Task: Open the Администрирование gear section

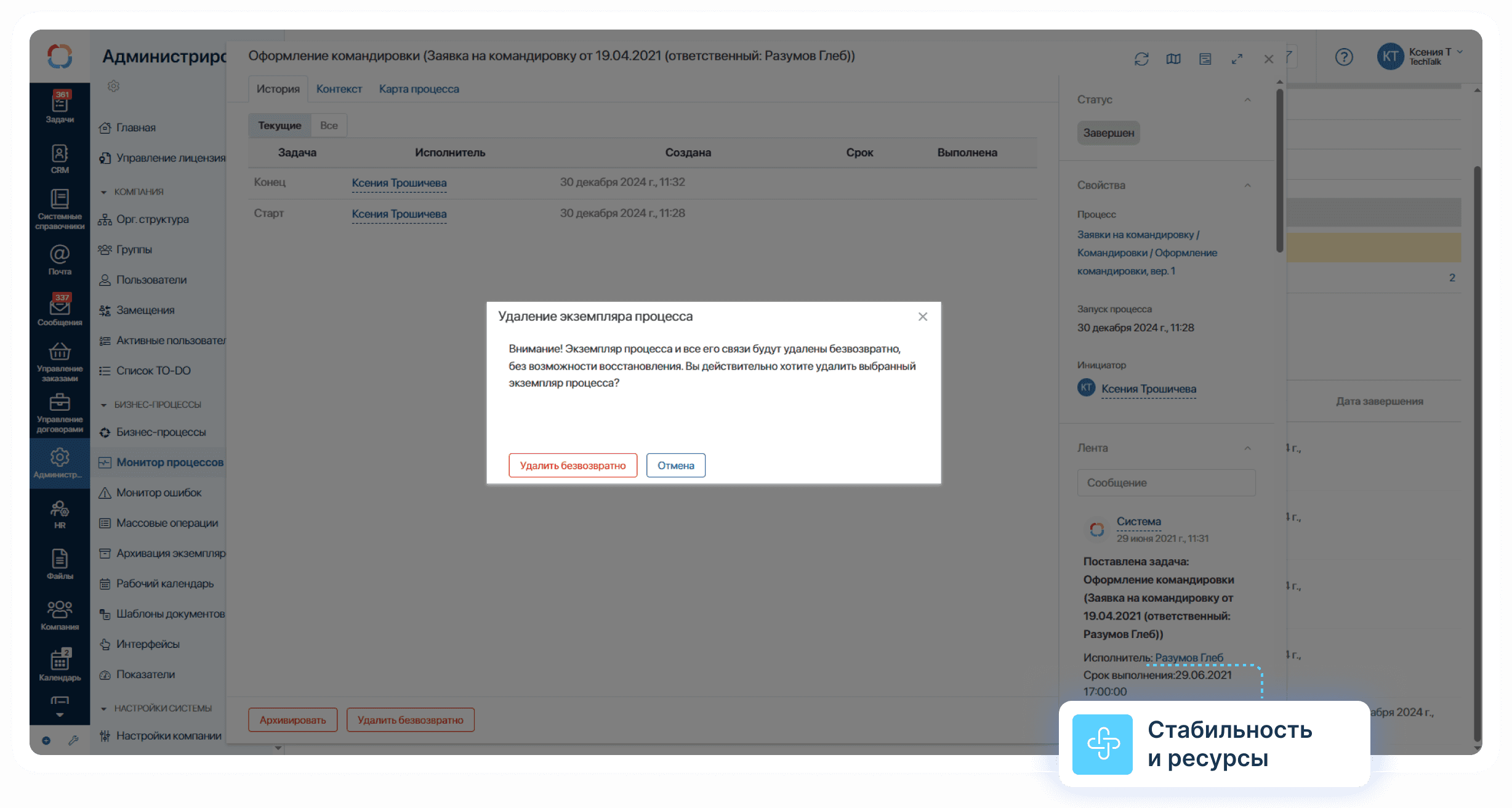Action: (x=60, y=463)
